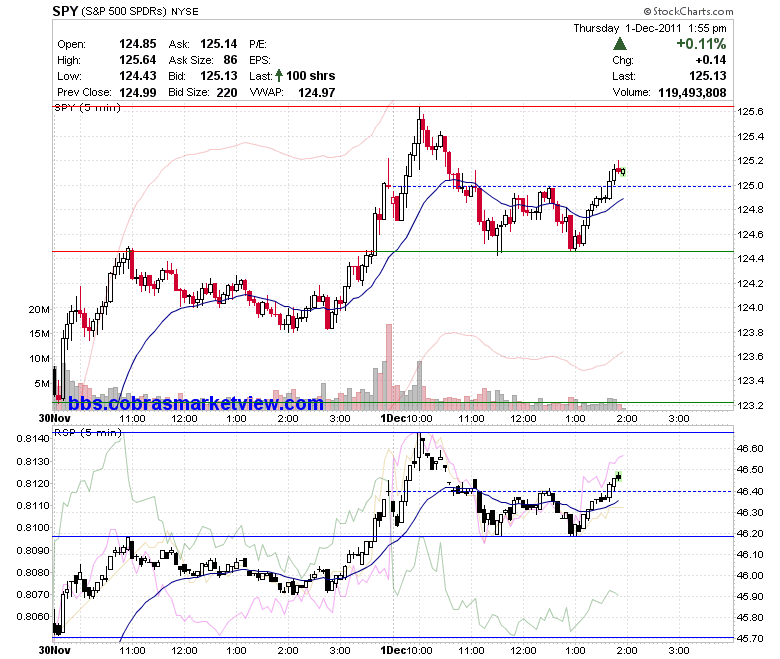Click the SPY (5 min) chart label
The height and width of the screenshot is (659, 780).
click(x=87, y=107)
